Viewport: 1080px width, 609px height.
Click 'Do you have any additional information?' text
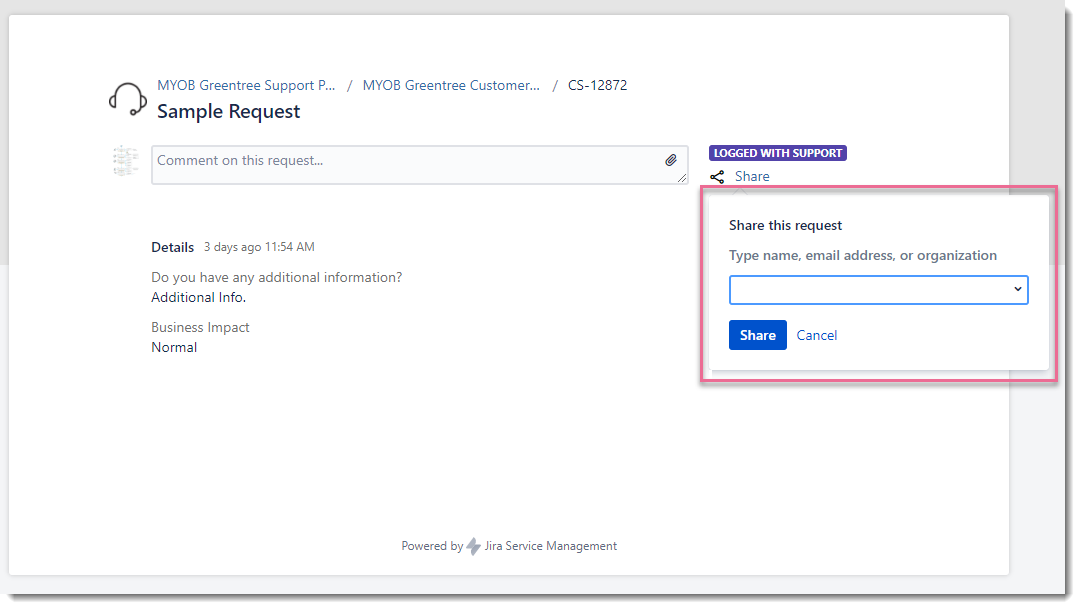click(x=277, y=278)
